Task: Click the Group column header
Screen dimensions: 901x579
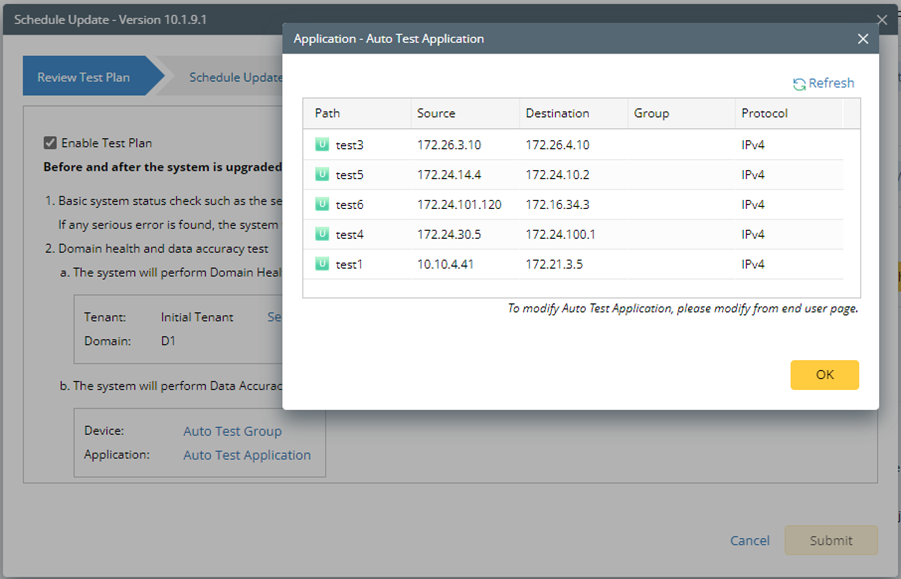Action: [x=651, y=113]
